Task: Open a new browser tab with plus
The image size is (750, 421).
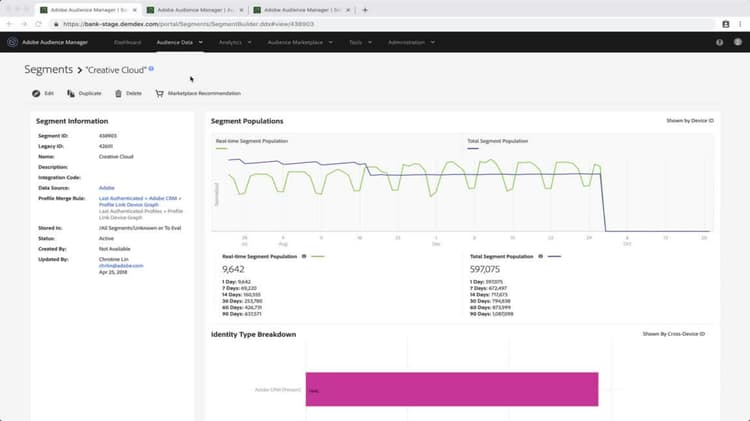Action: tap(365, 10)
